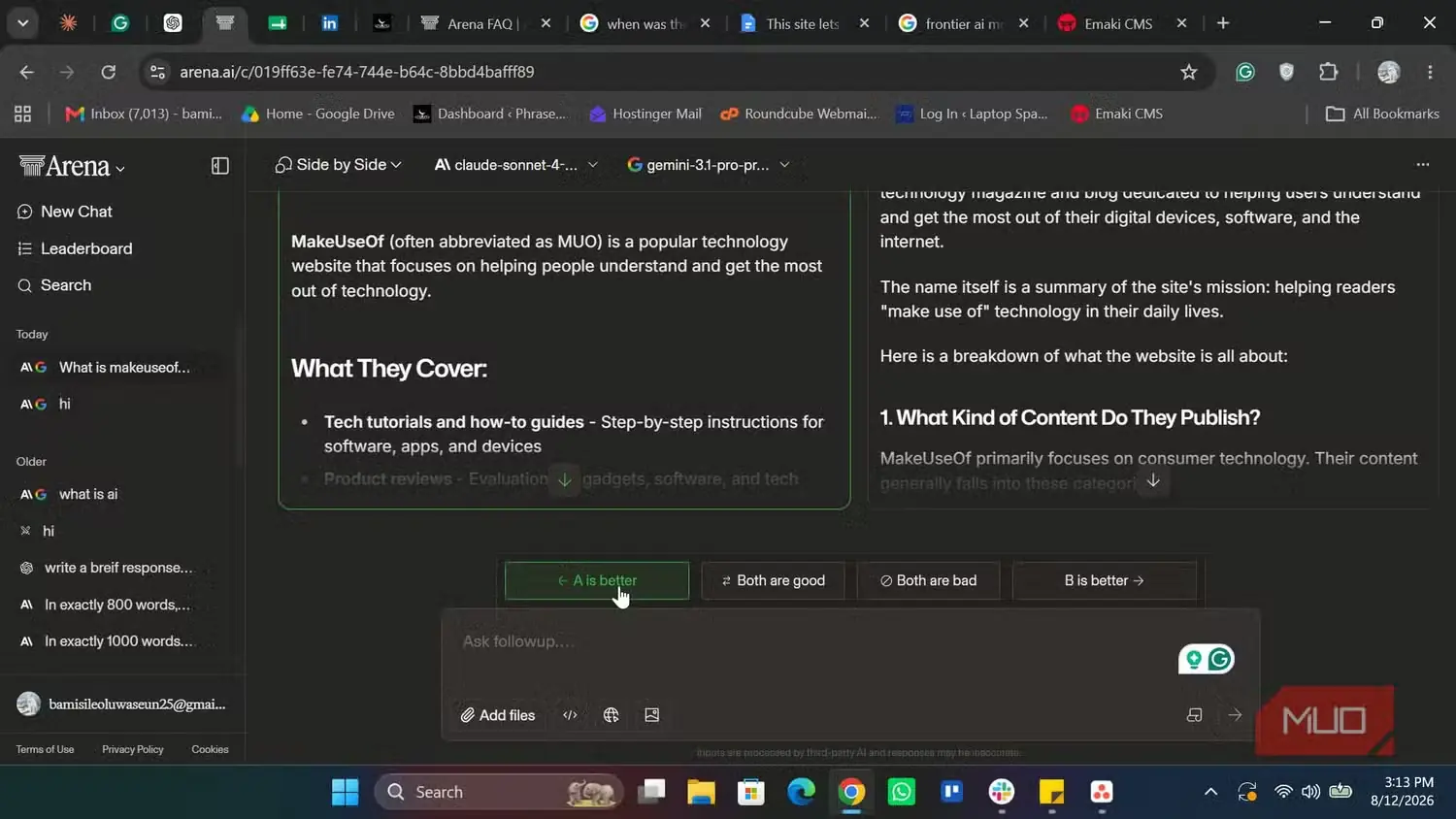1456x819 pixels.
Task: Open the gemini-3.1-pro model dropdown
Action: [x=708, y=165]
